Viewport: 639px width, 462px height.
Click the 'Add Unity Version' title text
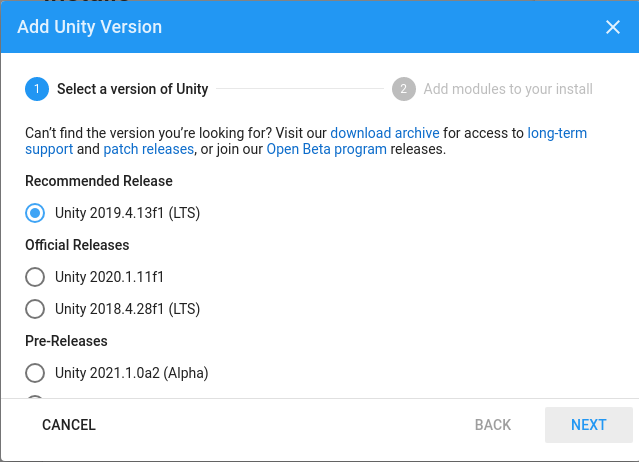tap(89, 27)
